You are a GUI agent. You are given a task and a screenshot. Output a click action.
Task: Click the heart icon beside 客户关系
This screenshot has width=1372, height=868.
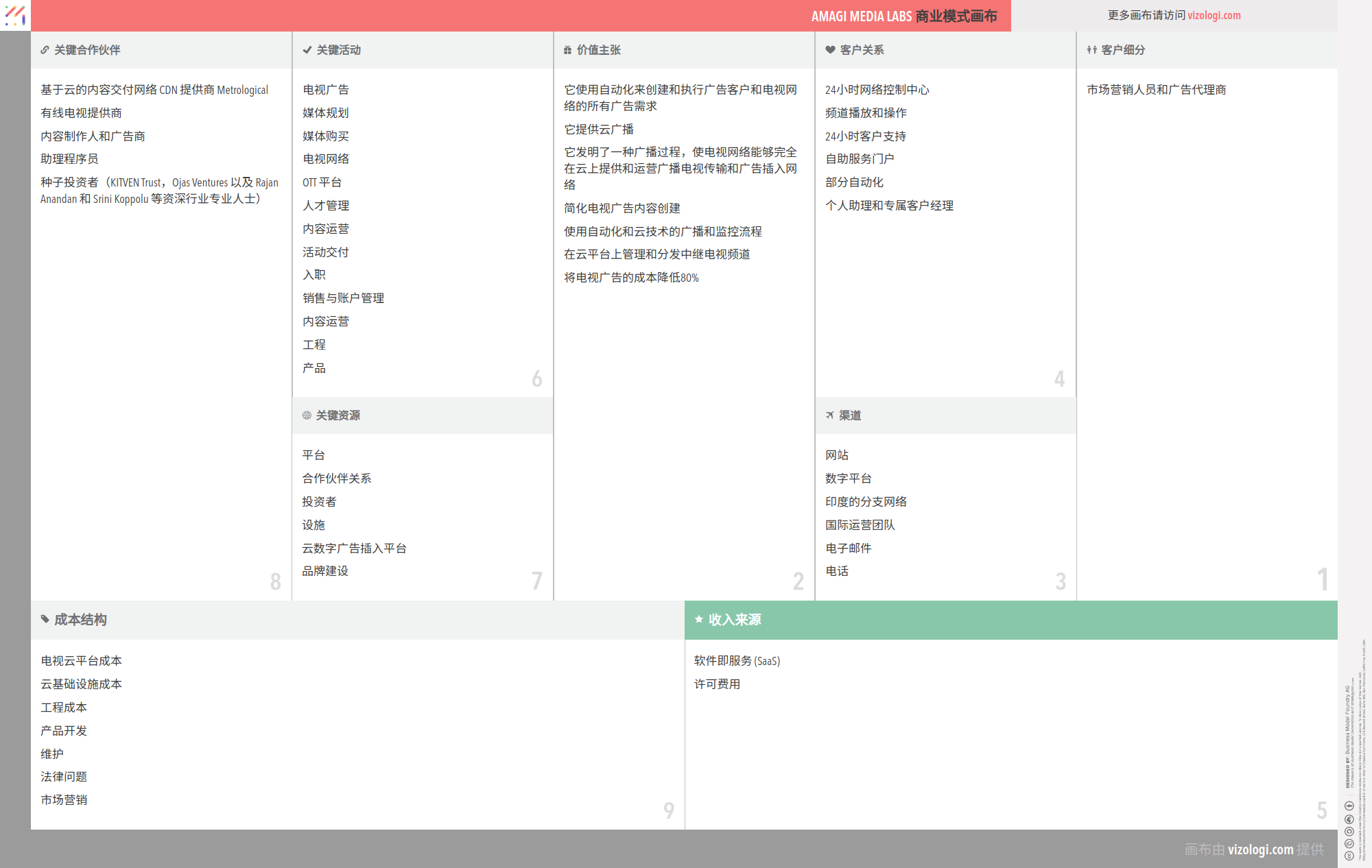pos(830,50)
